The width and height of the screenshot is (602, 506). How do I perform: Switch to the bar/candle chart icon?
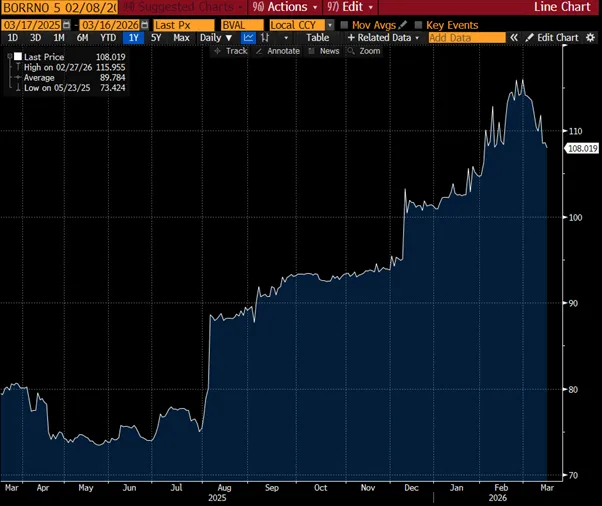tap(266, 37)
